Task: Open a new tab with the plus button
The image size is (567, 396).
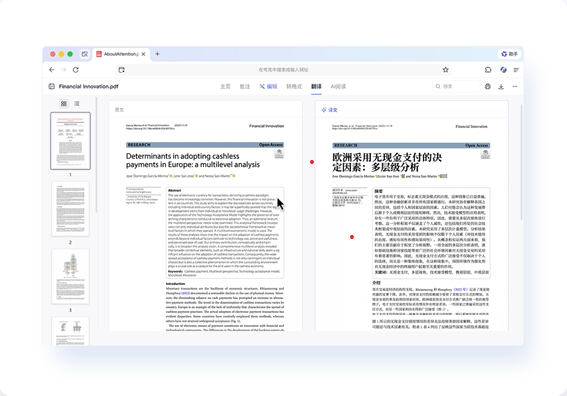Action: (x=157, y=54)
